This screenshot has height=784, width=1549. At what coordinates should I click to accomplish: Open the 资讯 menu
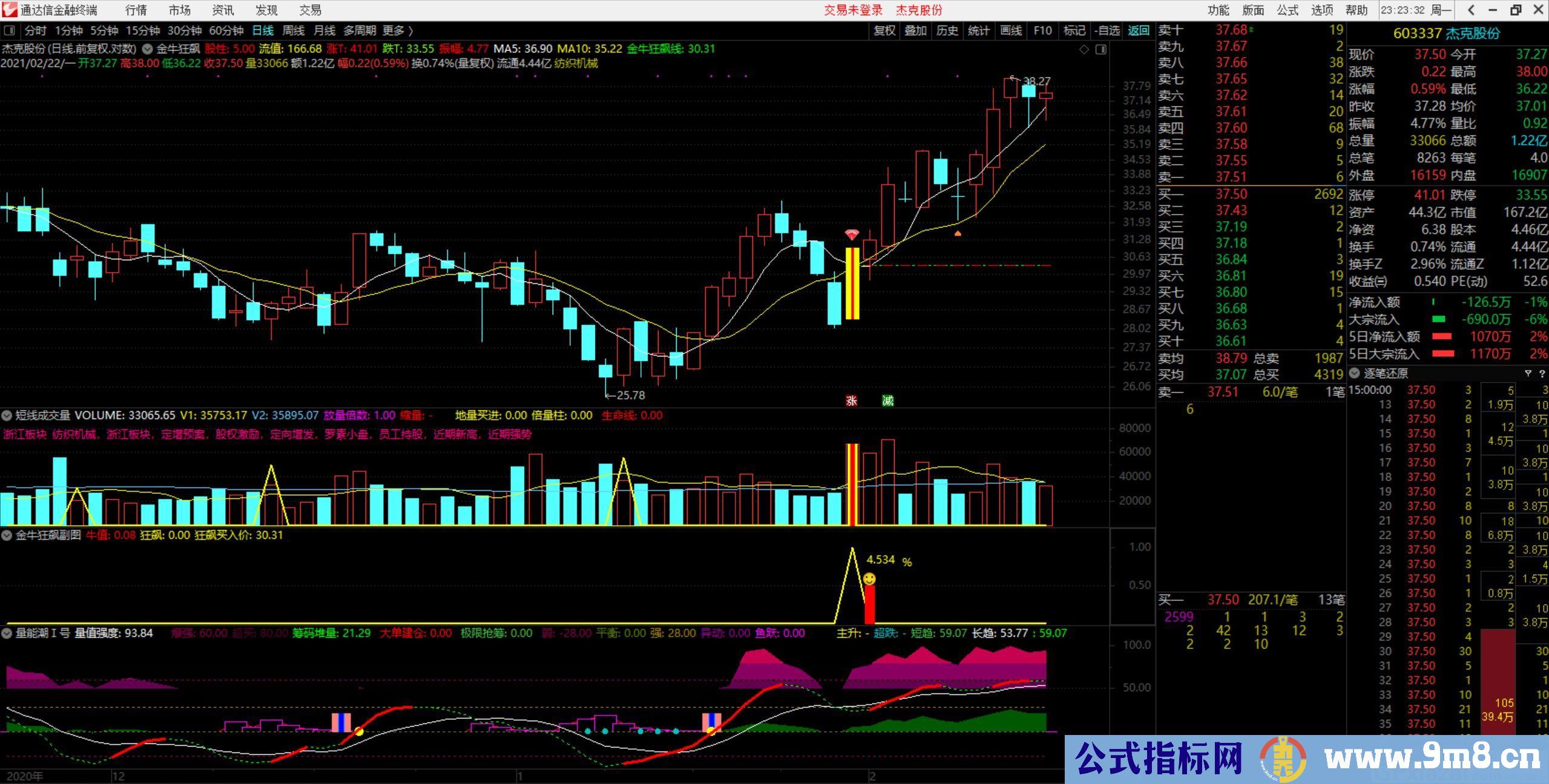pyautogui.click(x=223, y=10)
